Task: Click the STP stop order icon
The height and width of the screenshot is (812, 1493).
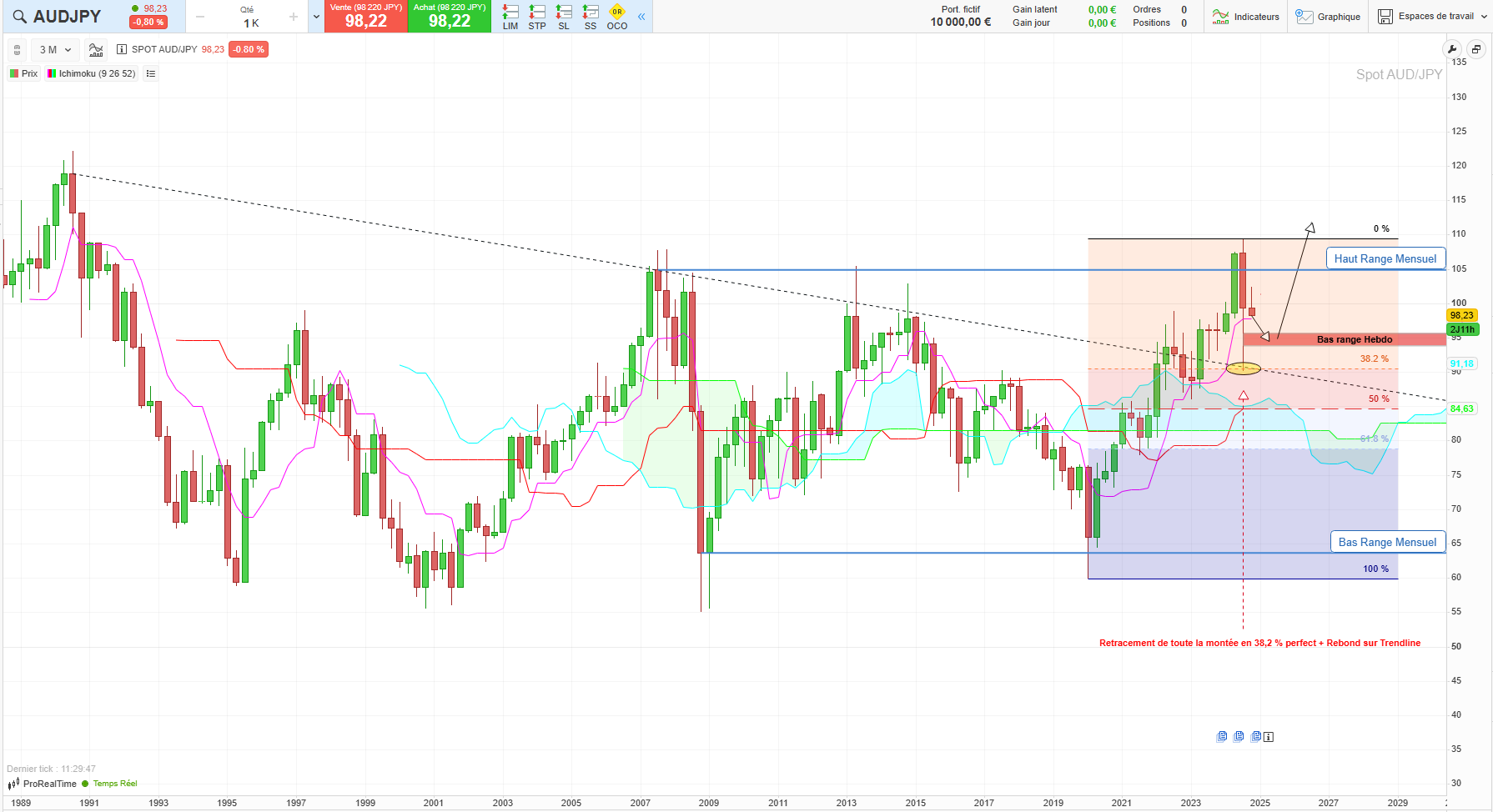Action: [537, 16]
